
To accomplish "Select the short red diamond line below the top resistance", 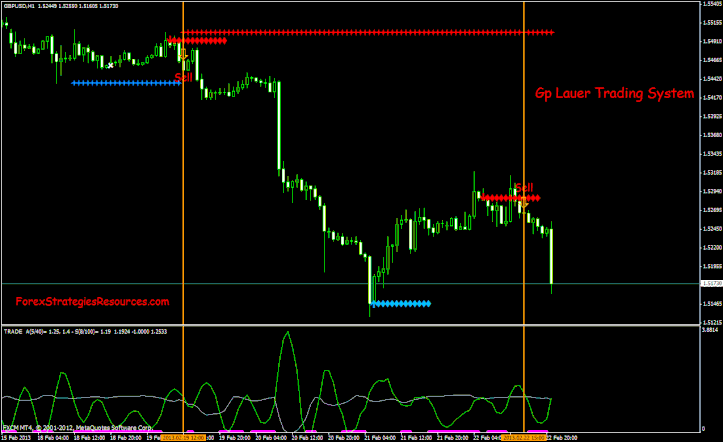I will click(x=197, y=41).
